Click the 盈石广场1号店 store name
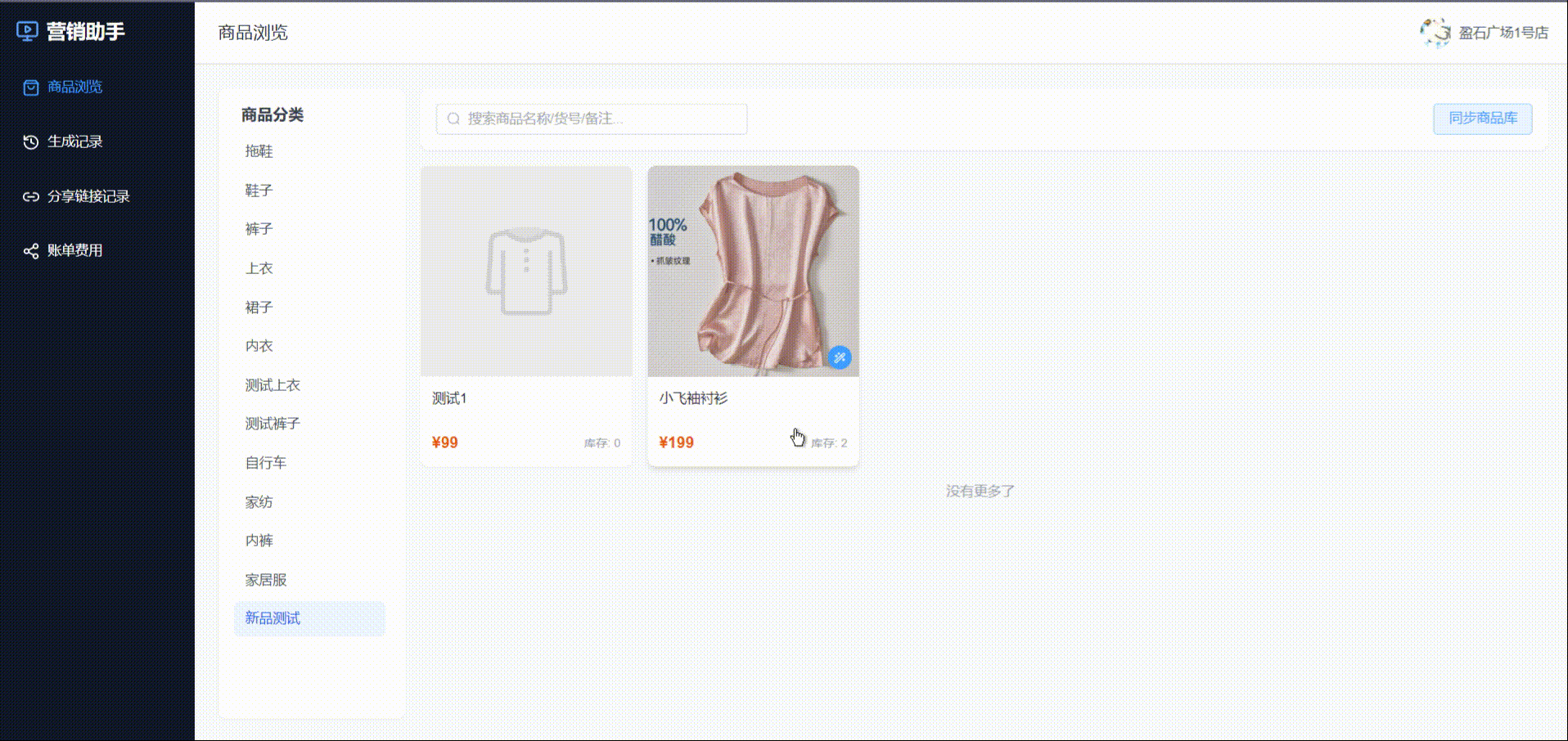 pyautogui.click(x=1503, y=33)
